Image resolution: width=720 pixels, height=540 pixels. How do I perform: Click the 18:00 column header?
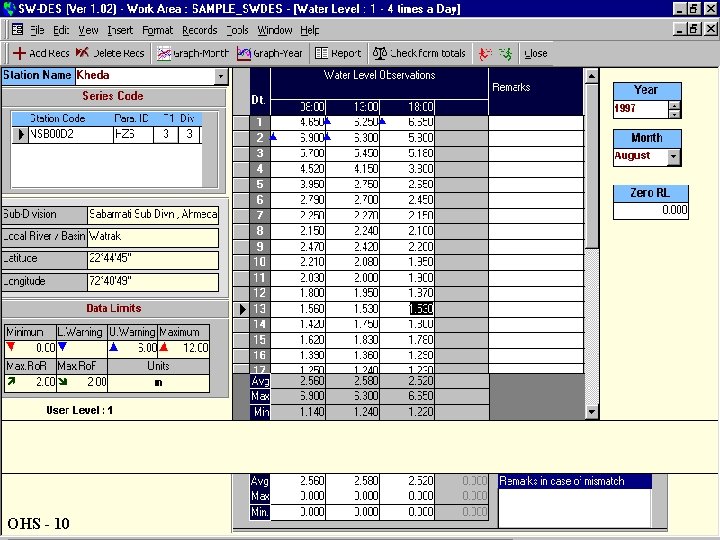407,107
